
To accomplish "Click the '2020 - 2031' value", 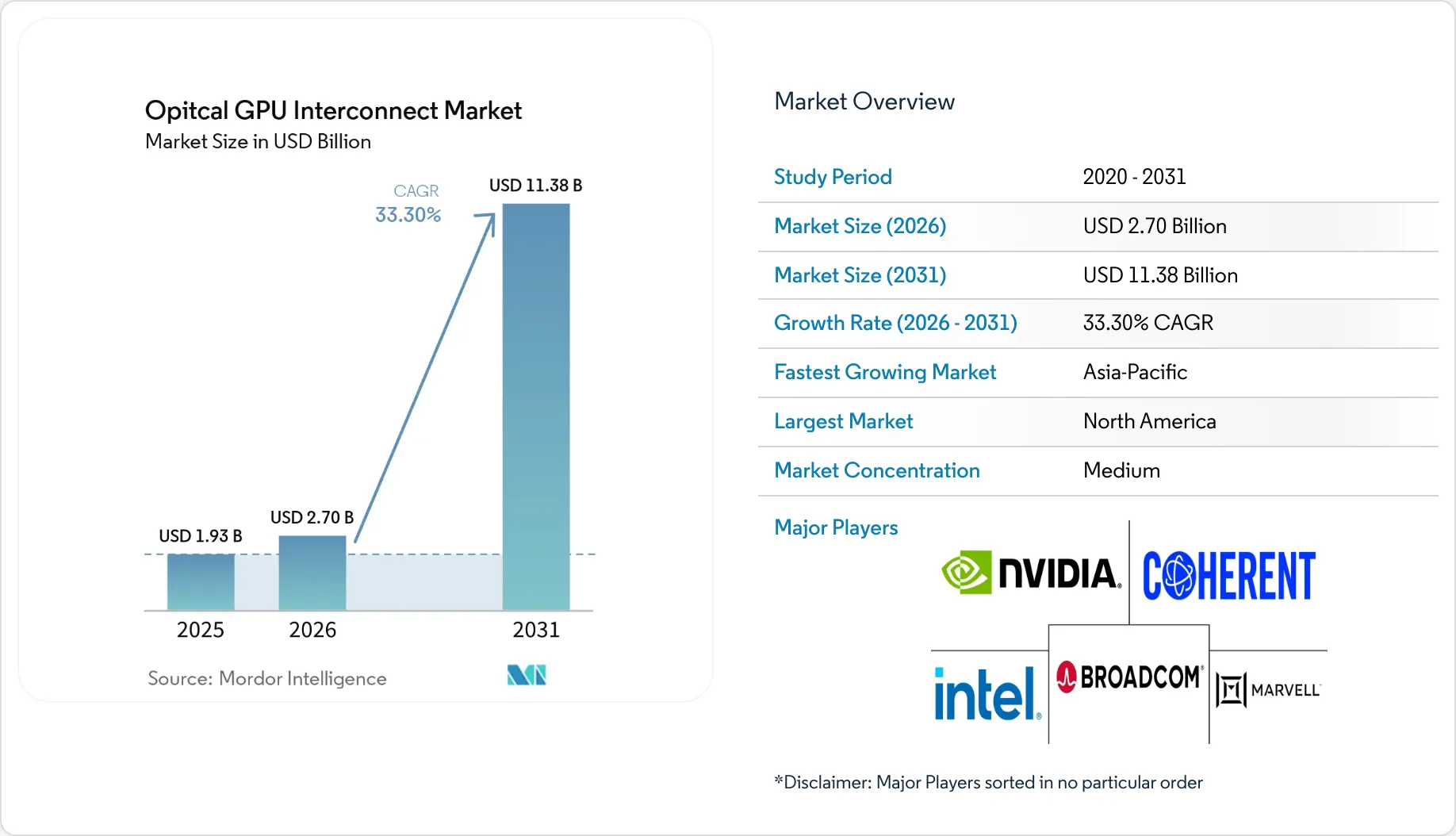I will [x=1135, y=177].
